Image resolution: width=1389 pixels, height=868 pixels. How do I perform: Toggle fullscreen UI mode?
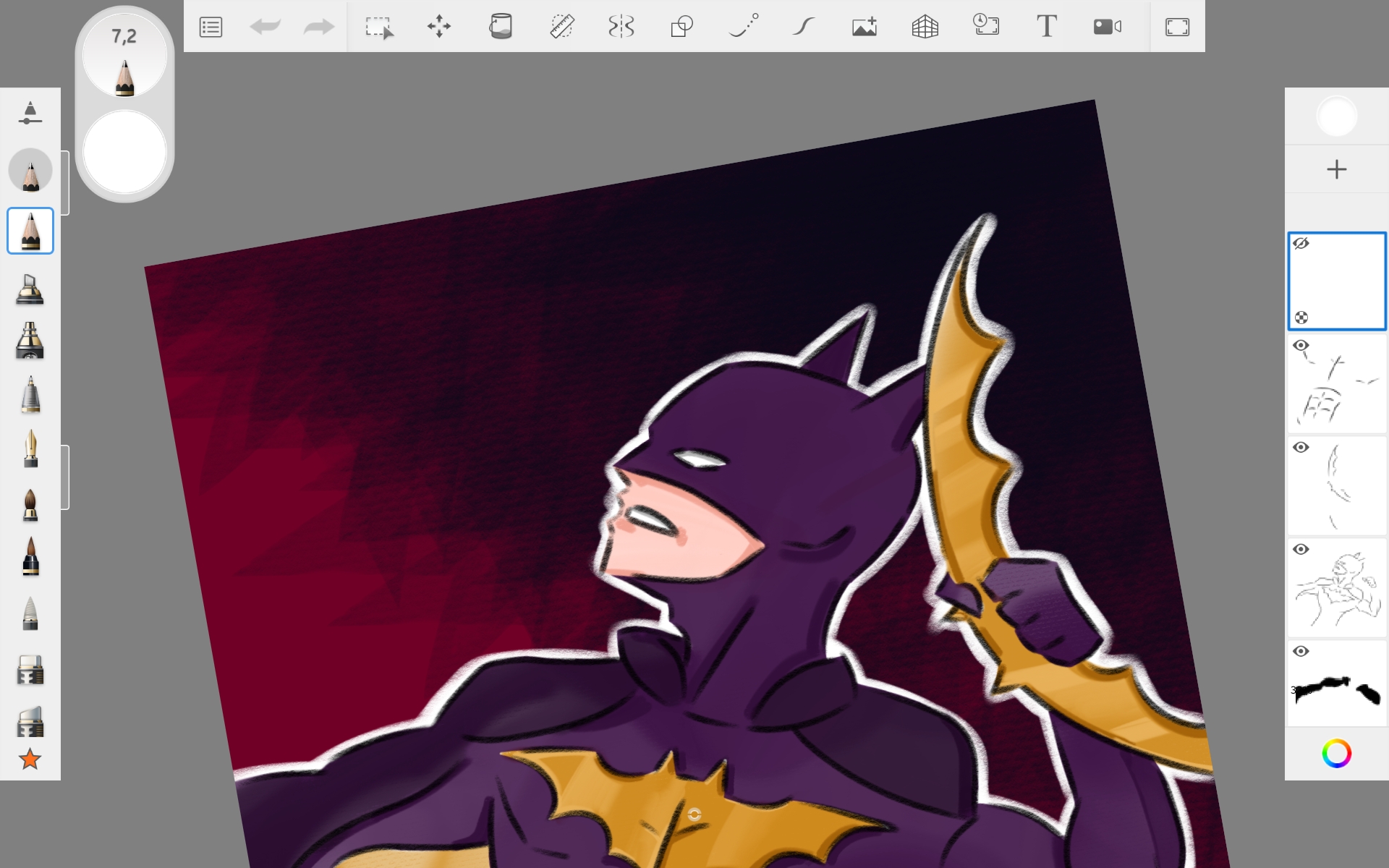tap(1177, 27)
